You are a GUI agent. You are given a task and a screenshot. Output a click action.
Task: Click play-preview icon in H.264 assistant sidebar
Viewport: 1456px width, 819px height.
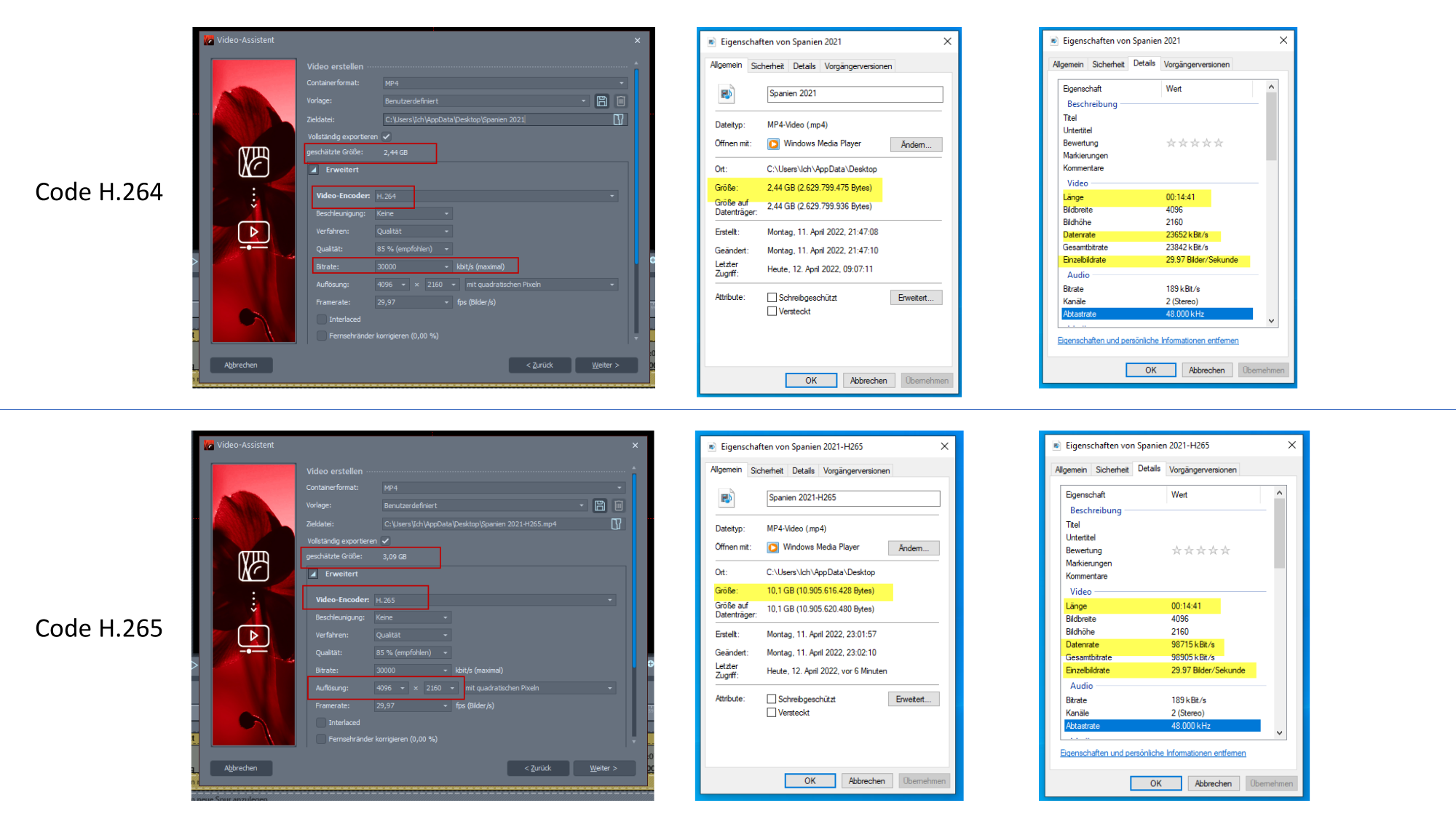point(253,233)
